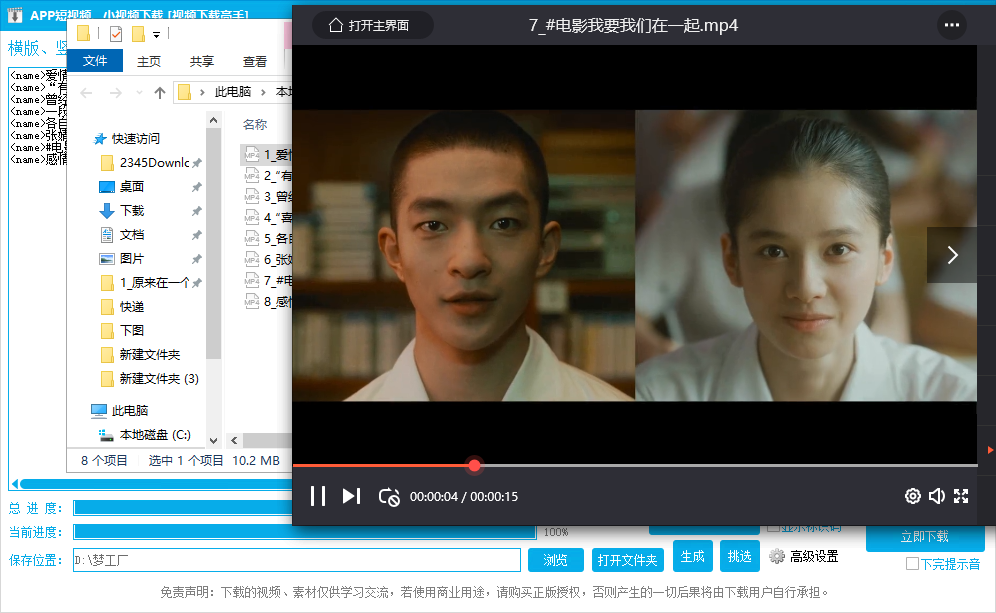
Task: Mute the player volume
Action: (x=937, y=496)
